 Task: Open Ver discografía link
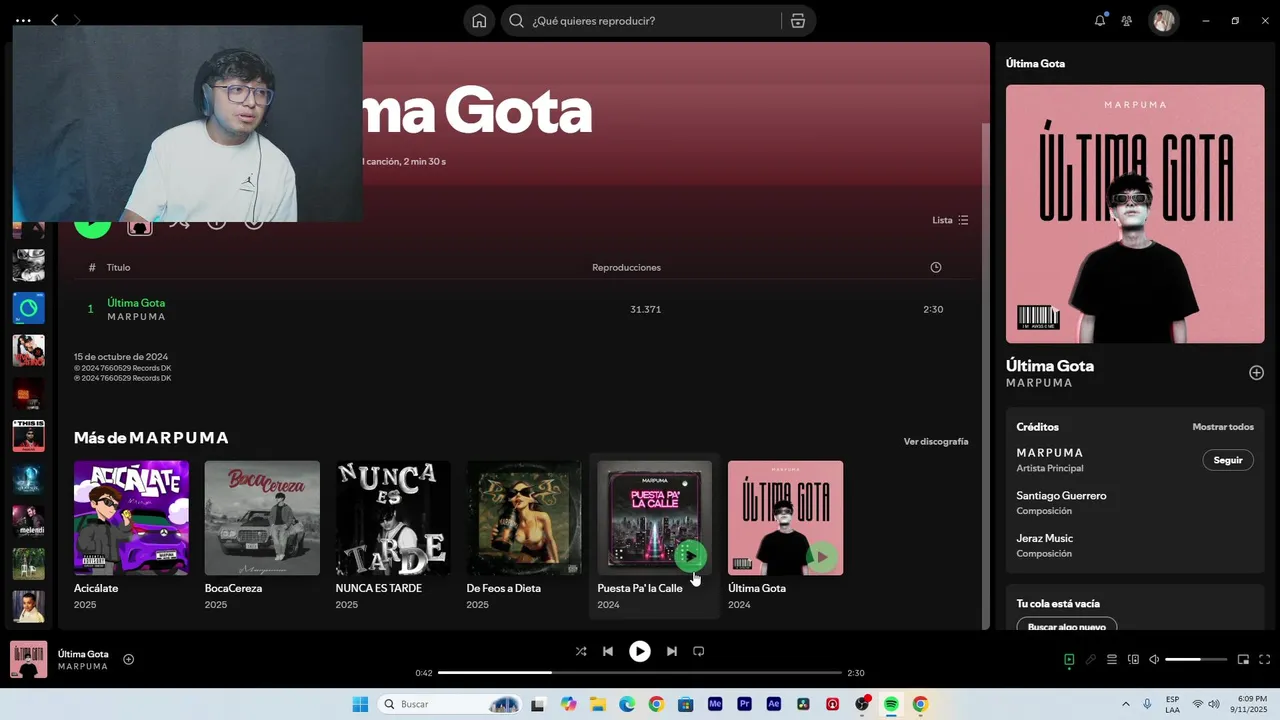pos(936,441)
